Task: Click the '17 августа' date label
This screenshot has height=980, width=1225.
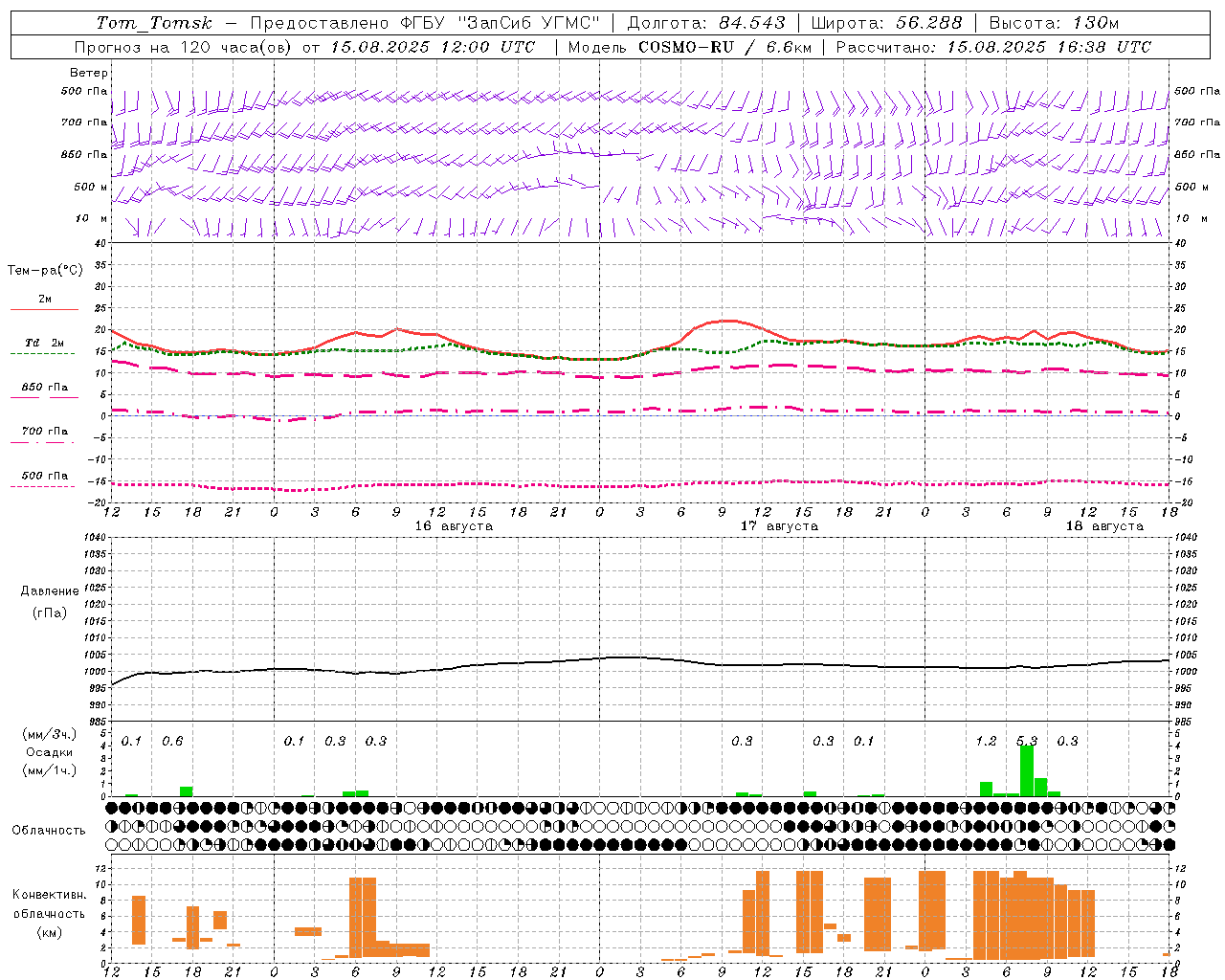Action: [779, 526]
